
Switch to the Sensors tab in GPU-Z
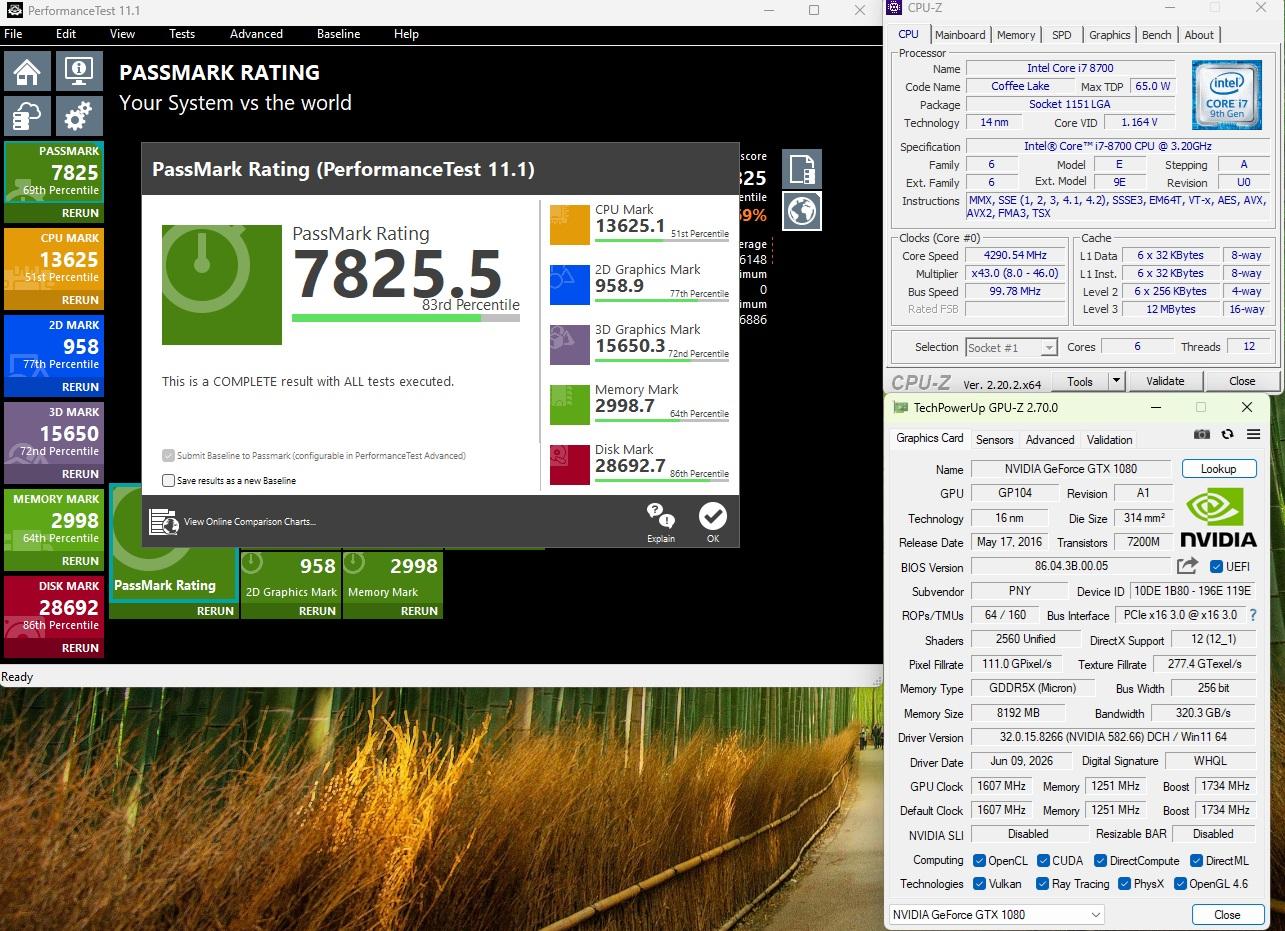click(994, 439)
